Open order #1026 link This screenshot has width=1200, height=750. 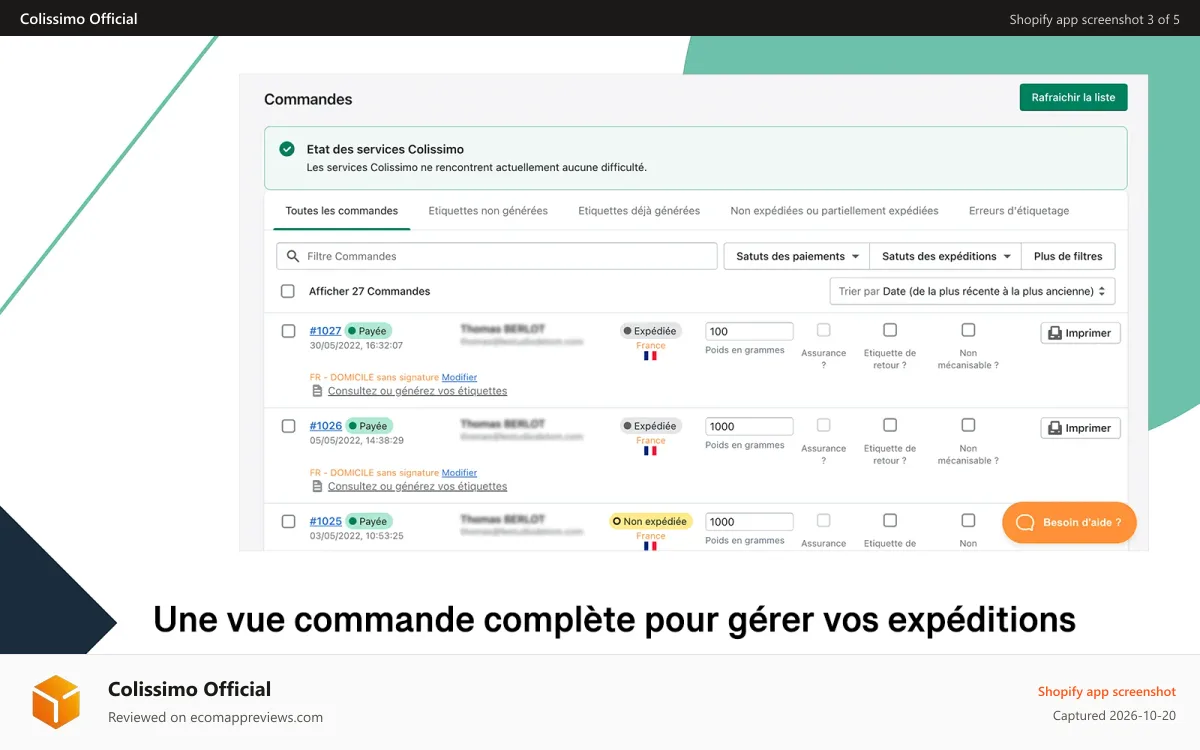click(x=325, y=426)
